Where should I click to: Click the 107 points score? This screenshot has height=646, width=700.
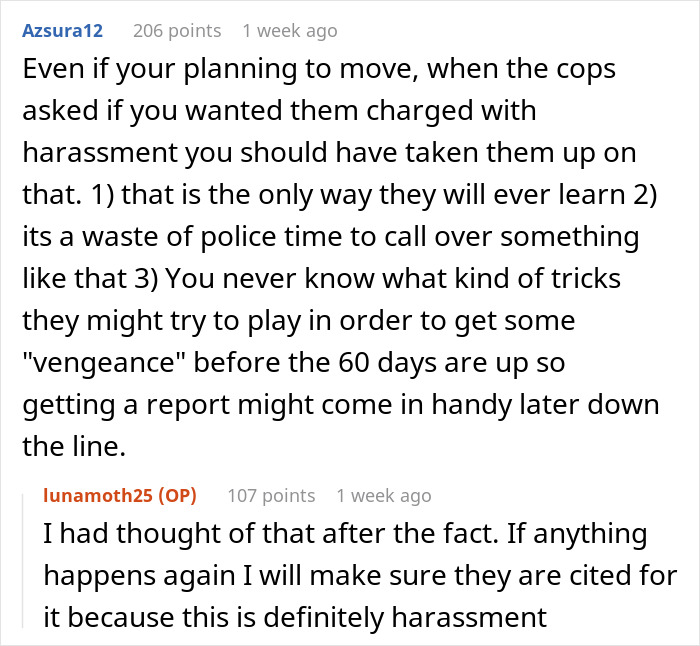pos(271,495)
